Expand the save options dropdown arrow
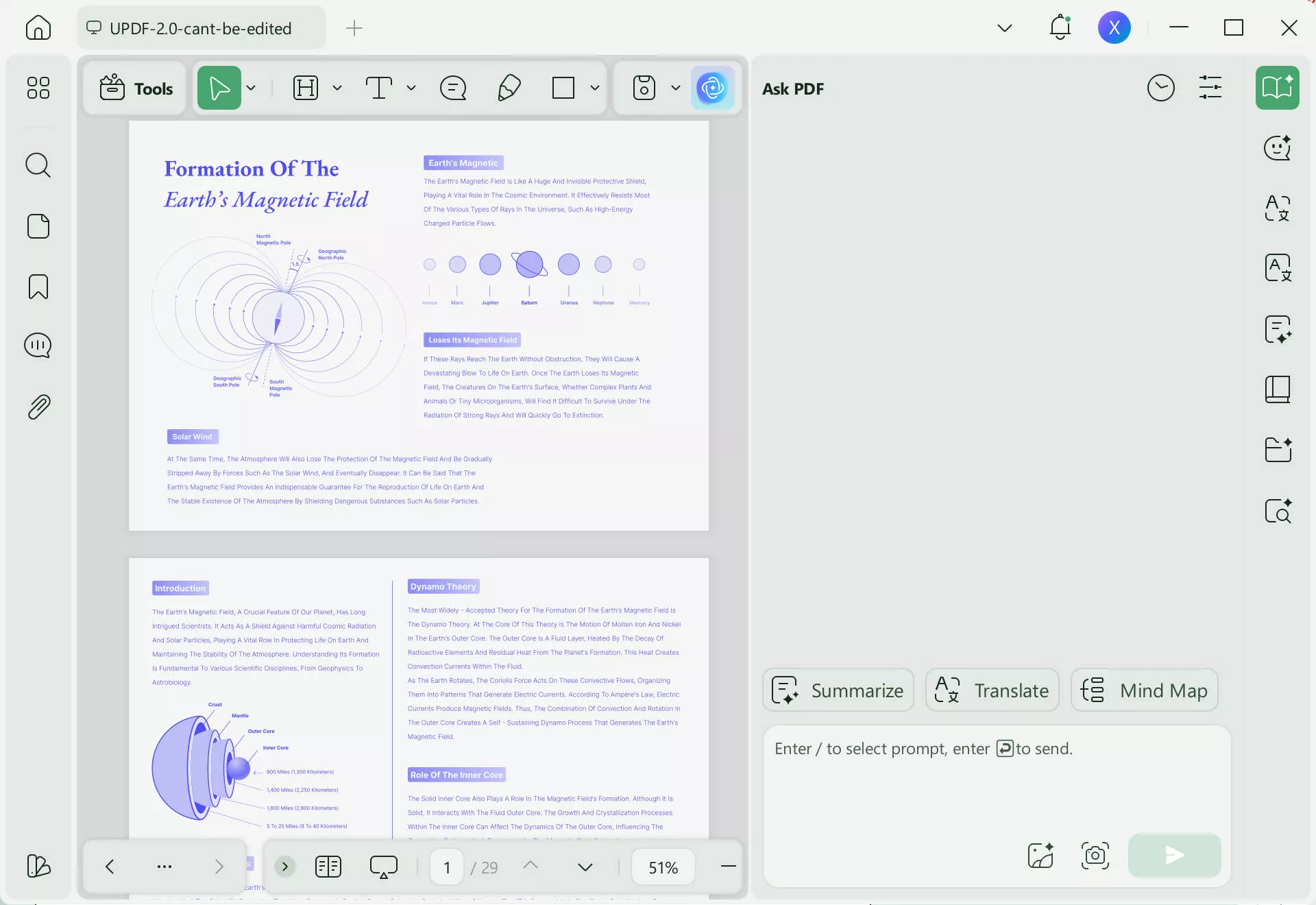The image size is (1316, 905). 676,88
